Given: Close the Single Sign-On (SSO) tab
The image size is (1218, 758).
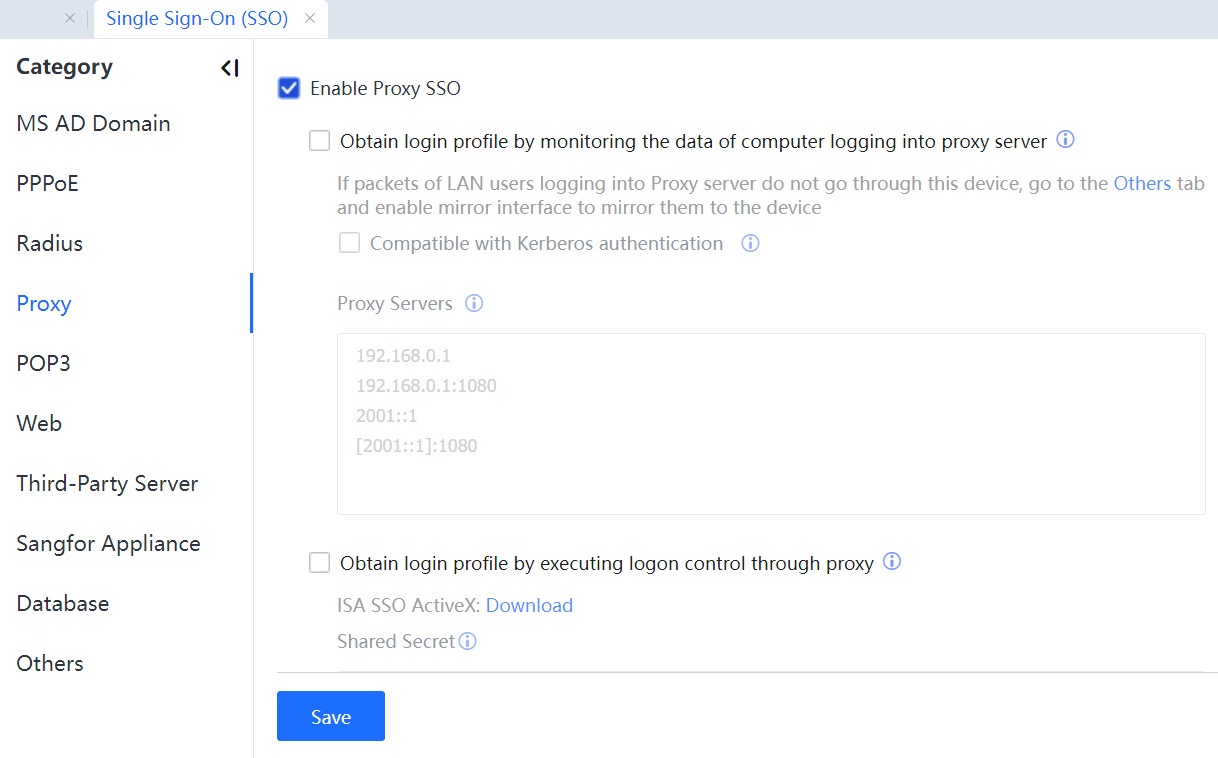Looking at the screenshot, I should [310, 18].
